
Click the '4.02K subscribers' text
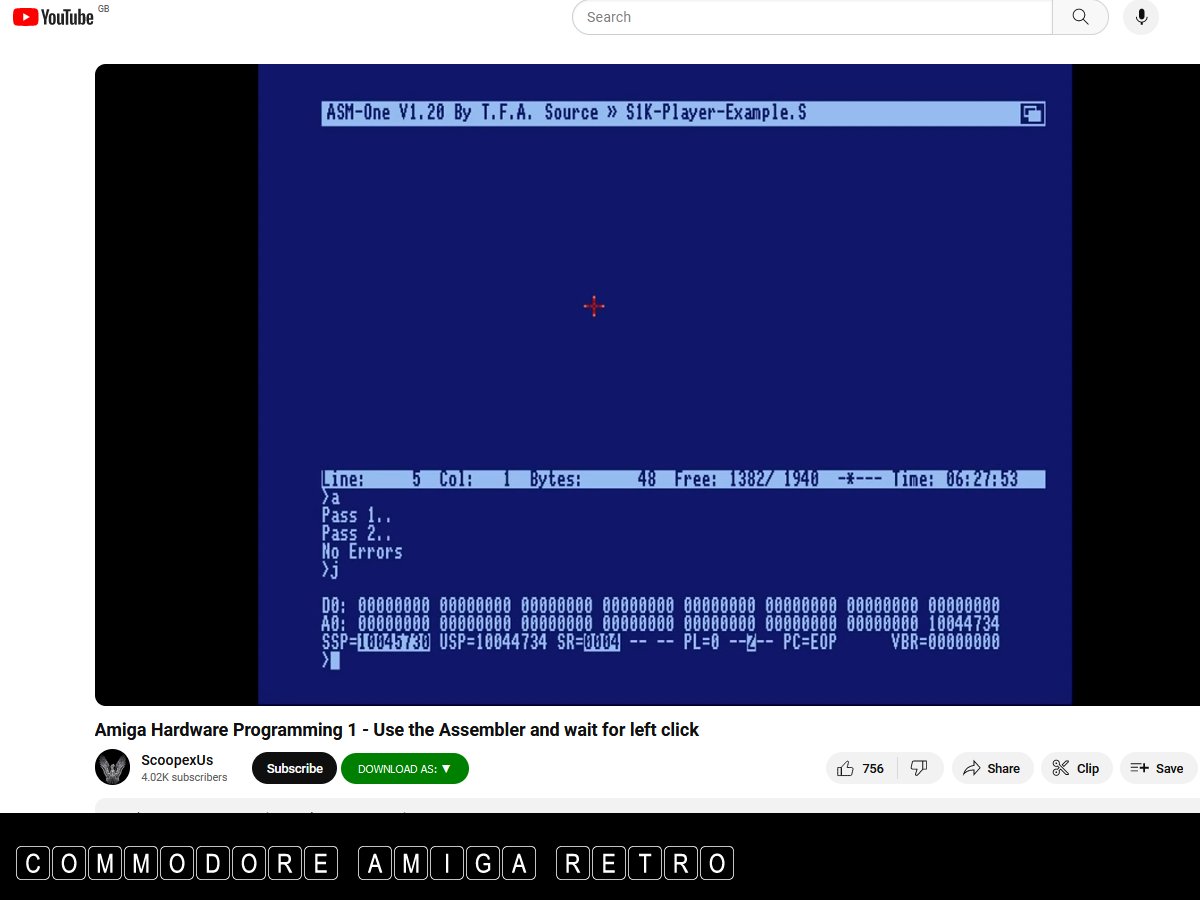click(184, 777)
